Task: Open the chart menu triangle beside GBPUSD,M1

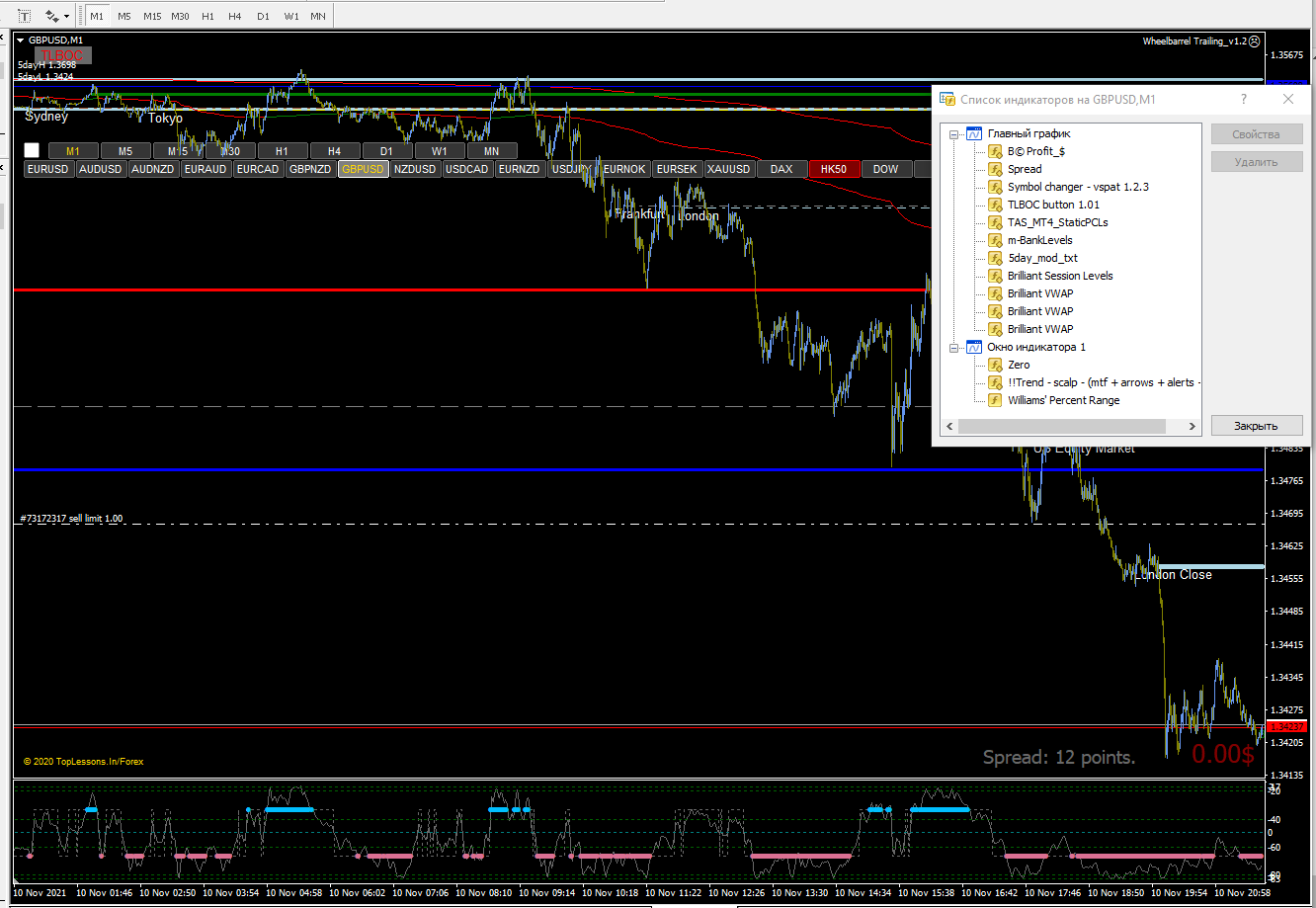Action: pos(21,40)
